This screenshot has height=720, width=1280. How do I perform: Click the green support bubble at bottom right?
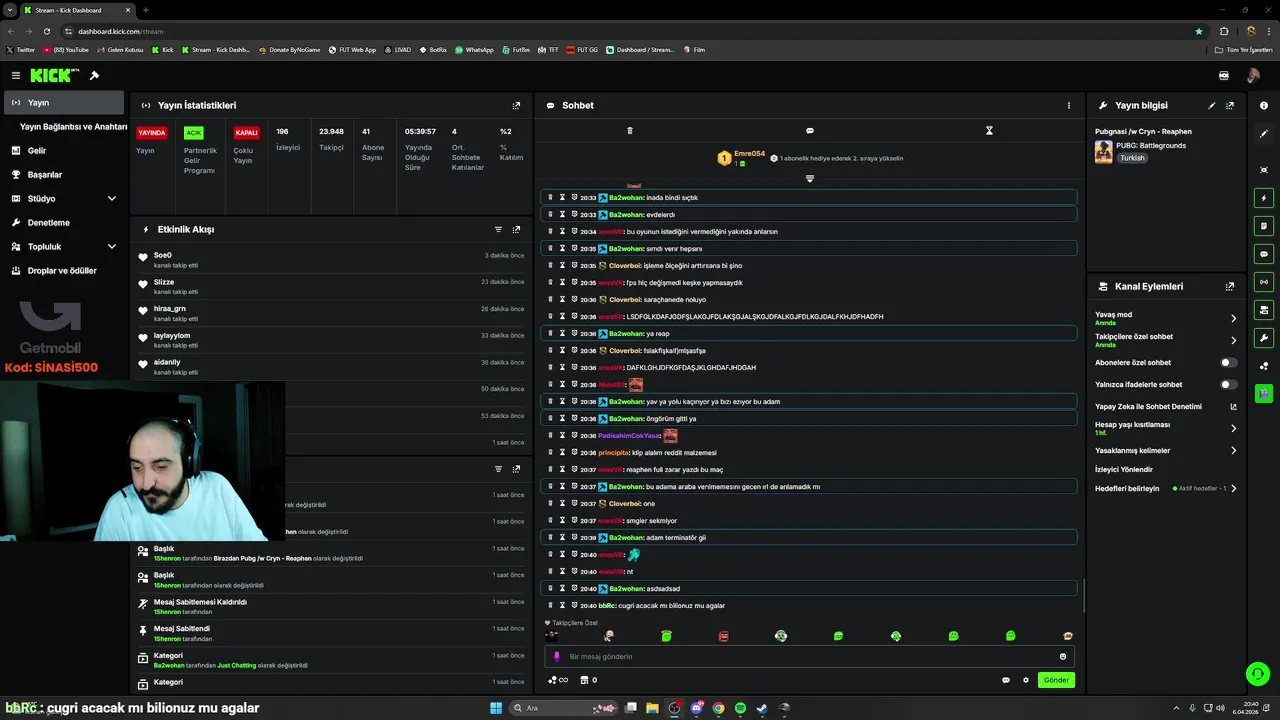tap(1257, 674)
